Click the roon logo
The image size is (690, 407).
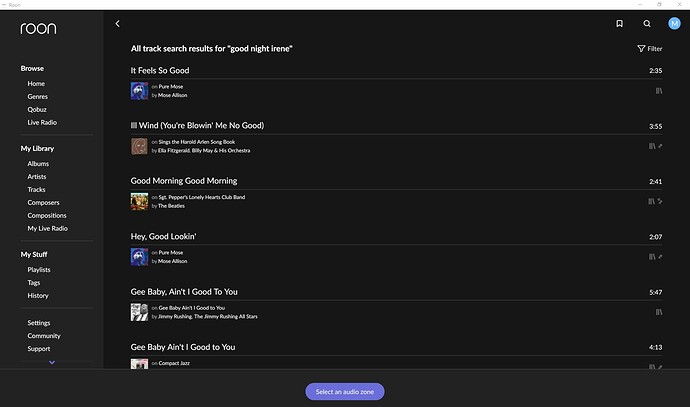coord(38,29)
